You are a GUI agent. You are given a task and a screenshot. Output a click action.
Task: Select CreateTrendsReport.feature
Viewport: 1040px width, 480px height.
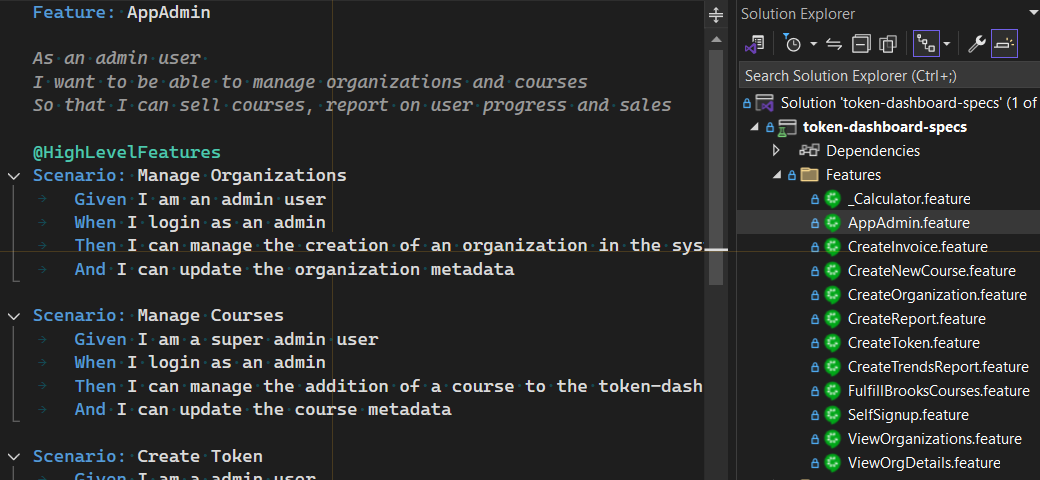(938, 367)
